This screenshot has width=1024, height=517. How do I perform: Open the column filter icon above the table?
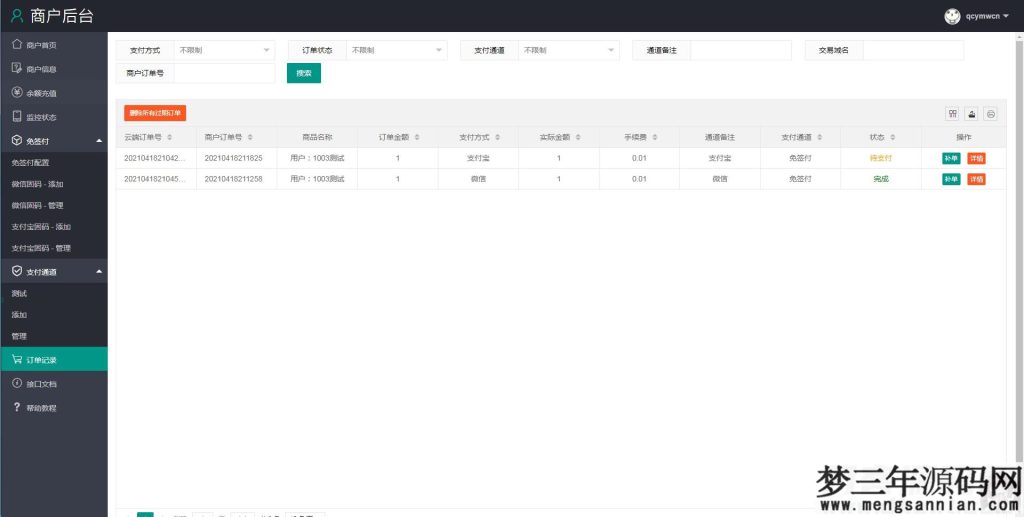[953, 114]
